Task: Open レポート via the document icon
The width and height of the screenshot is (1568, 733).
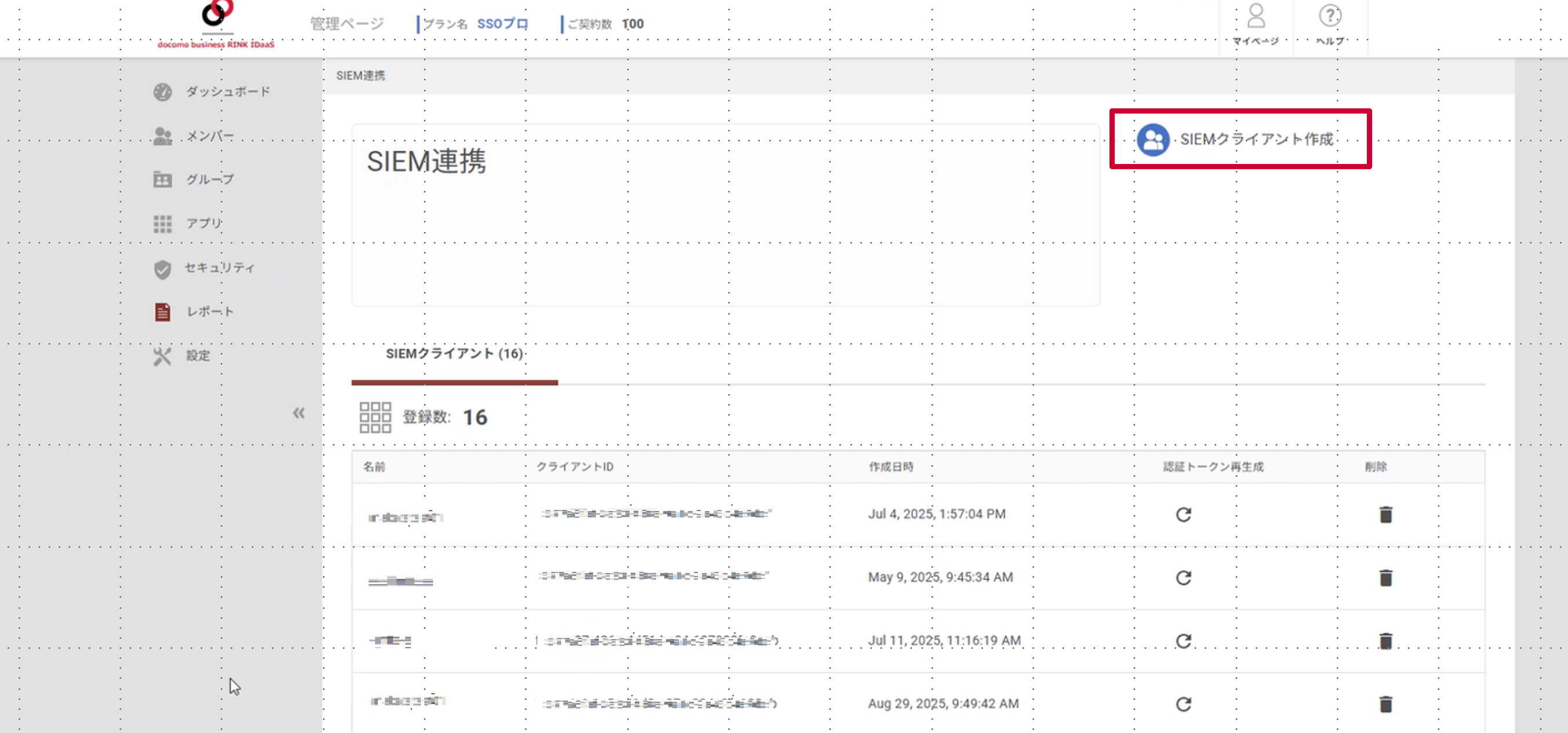Action: click(161, 311)
